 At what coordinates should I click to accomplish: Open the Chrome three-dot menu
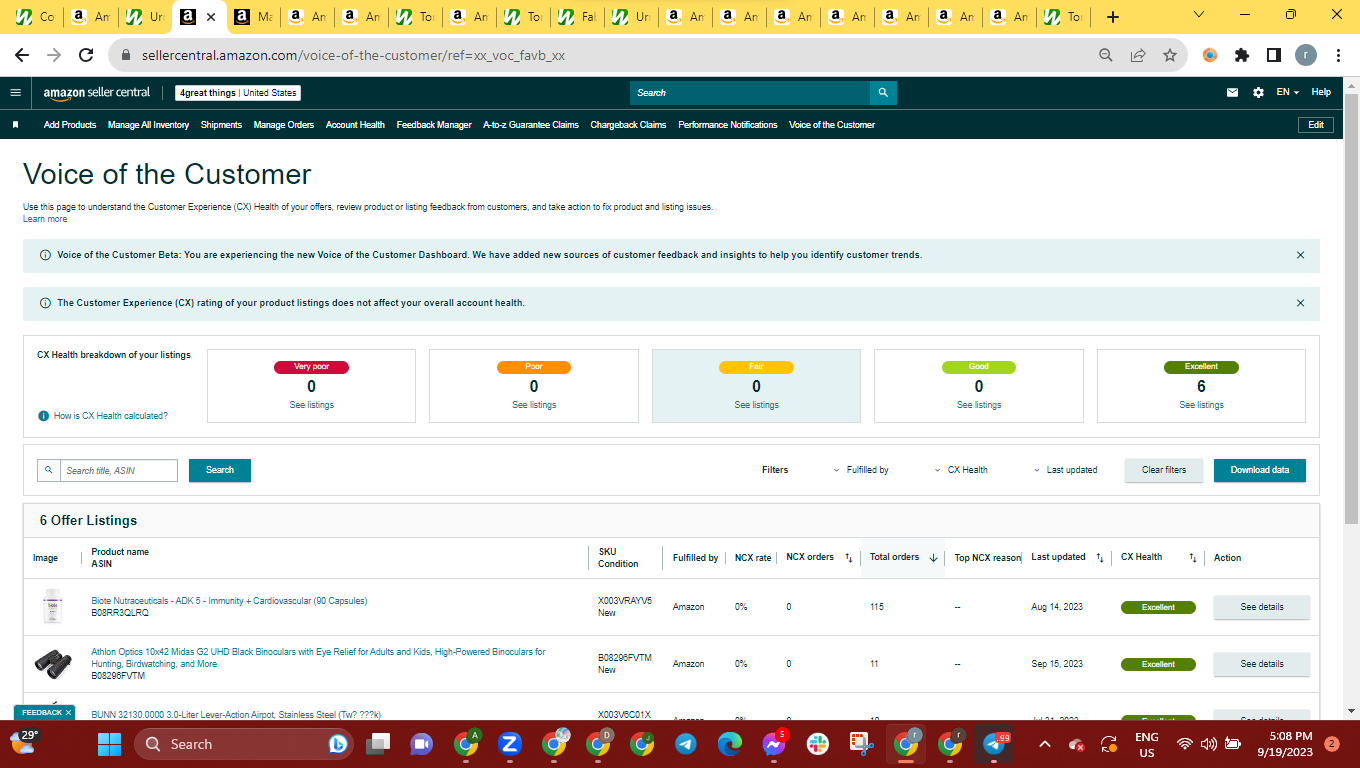click(x=1338, y=56)
